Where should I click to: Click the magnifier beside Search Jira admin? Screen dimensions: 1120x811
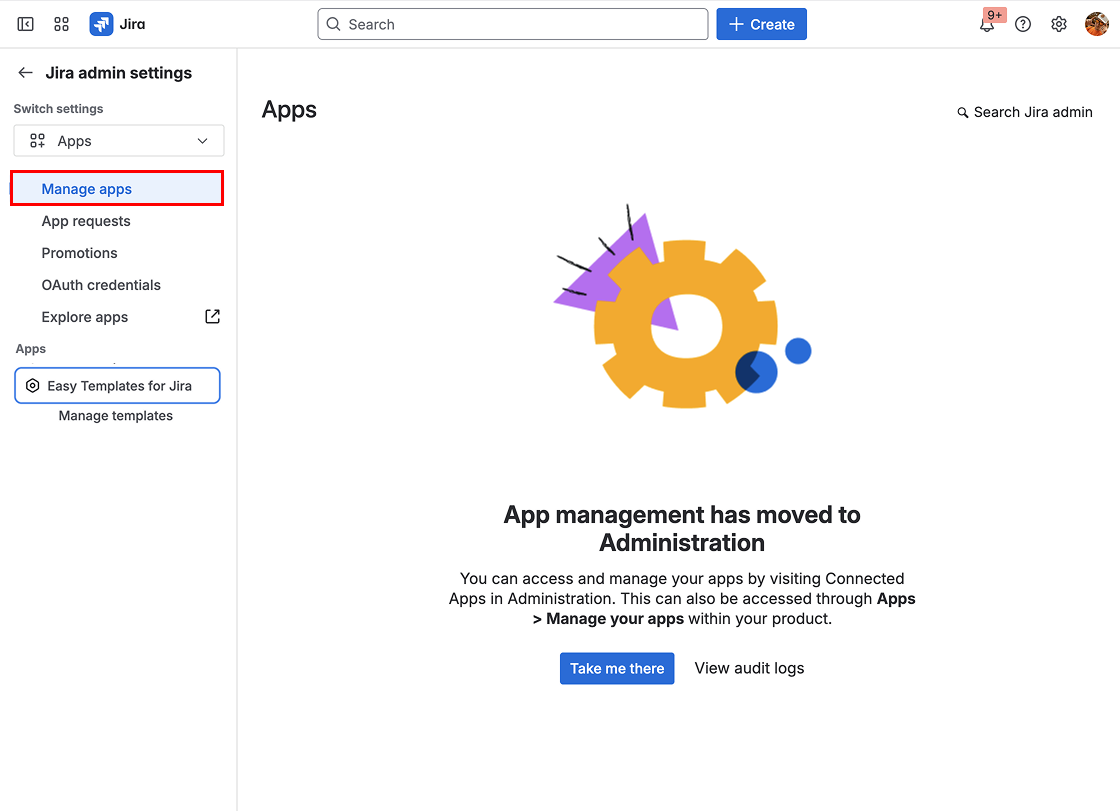(x=962, y=112)
